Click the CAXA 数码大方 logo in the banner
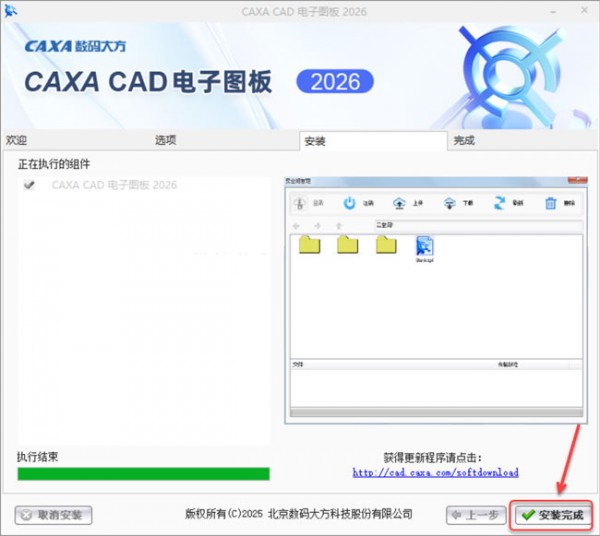This screenshot has height=536, width=600. coord(75,46)
